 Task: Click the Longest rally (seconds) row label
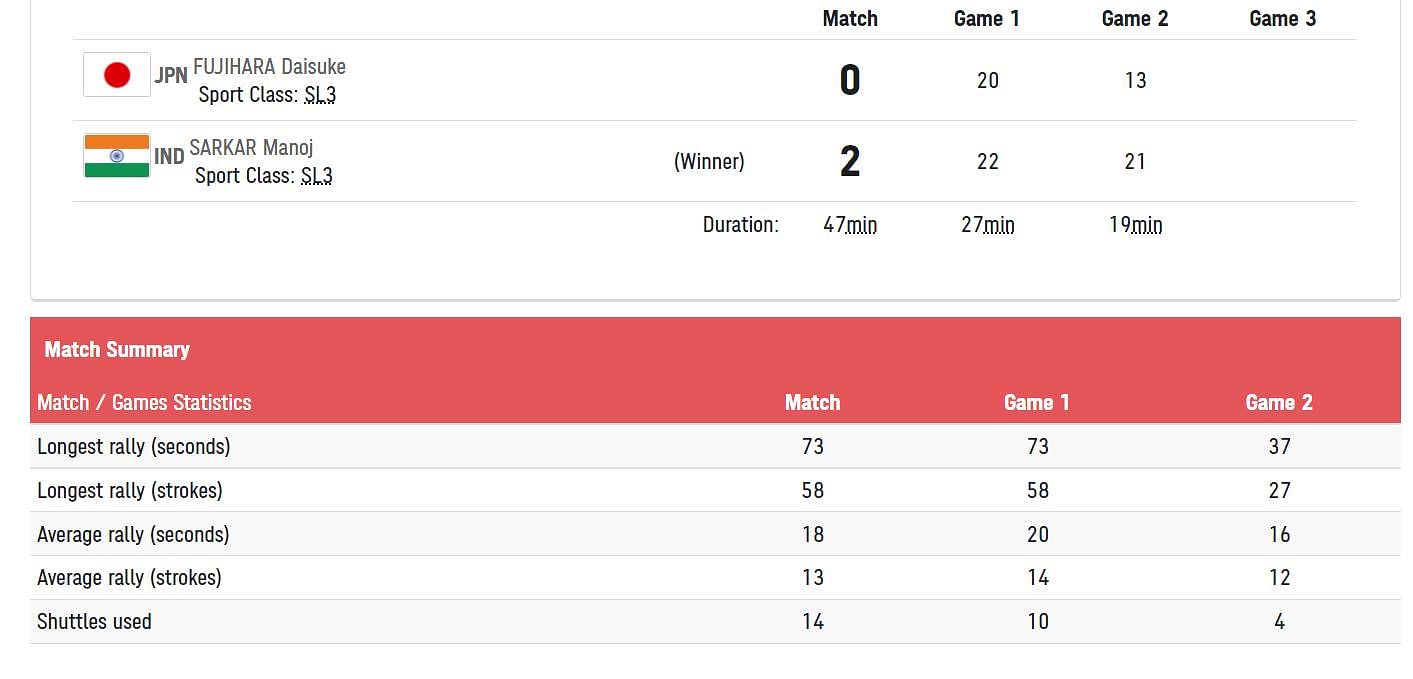click(133, 446)
